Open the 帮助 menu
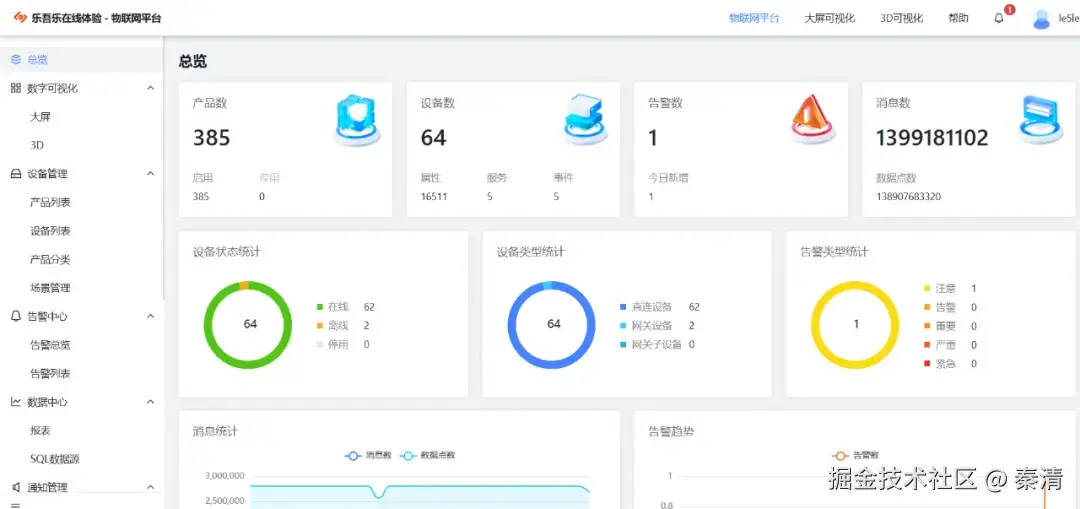The height and width of the screenshot is (509, 1080). pyautogui.click(x=958, y=19)
